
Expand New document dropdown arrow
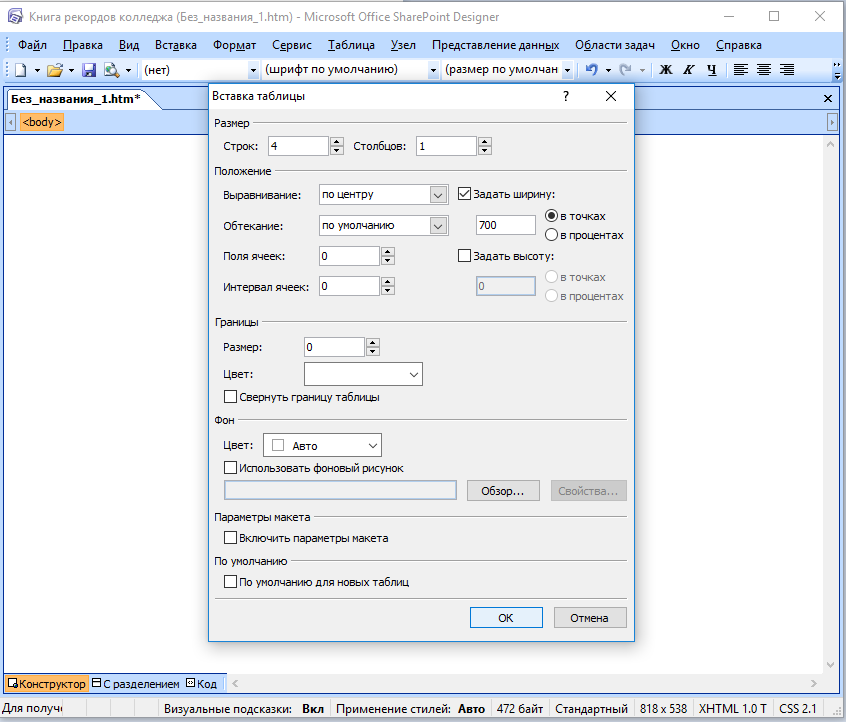(x=37, y=70)
